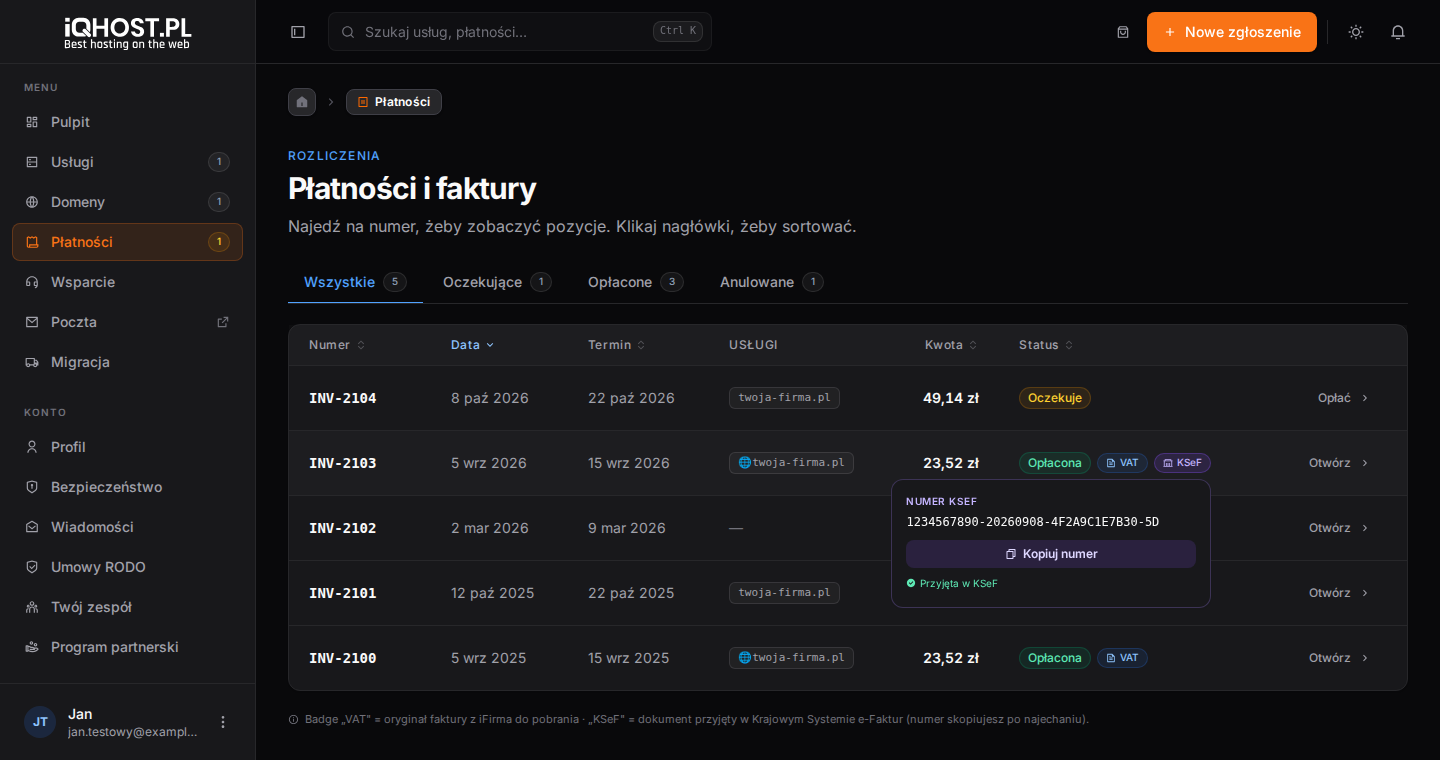The height and width of the screenshot is (760, 1440).
Task: Sort table by Termin column
Action: click(616, 345)
